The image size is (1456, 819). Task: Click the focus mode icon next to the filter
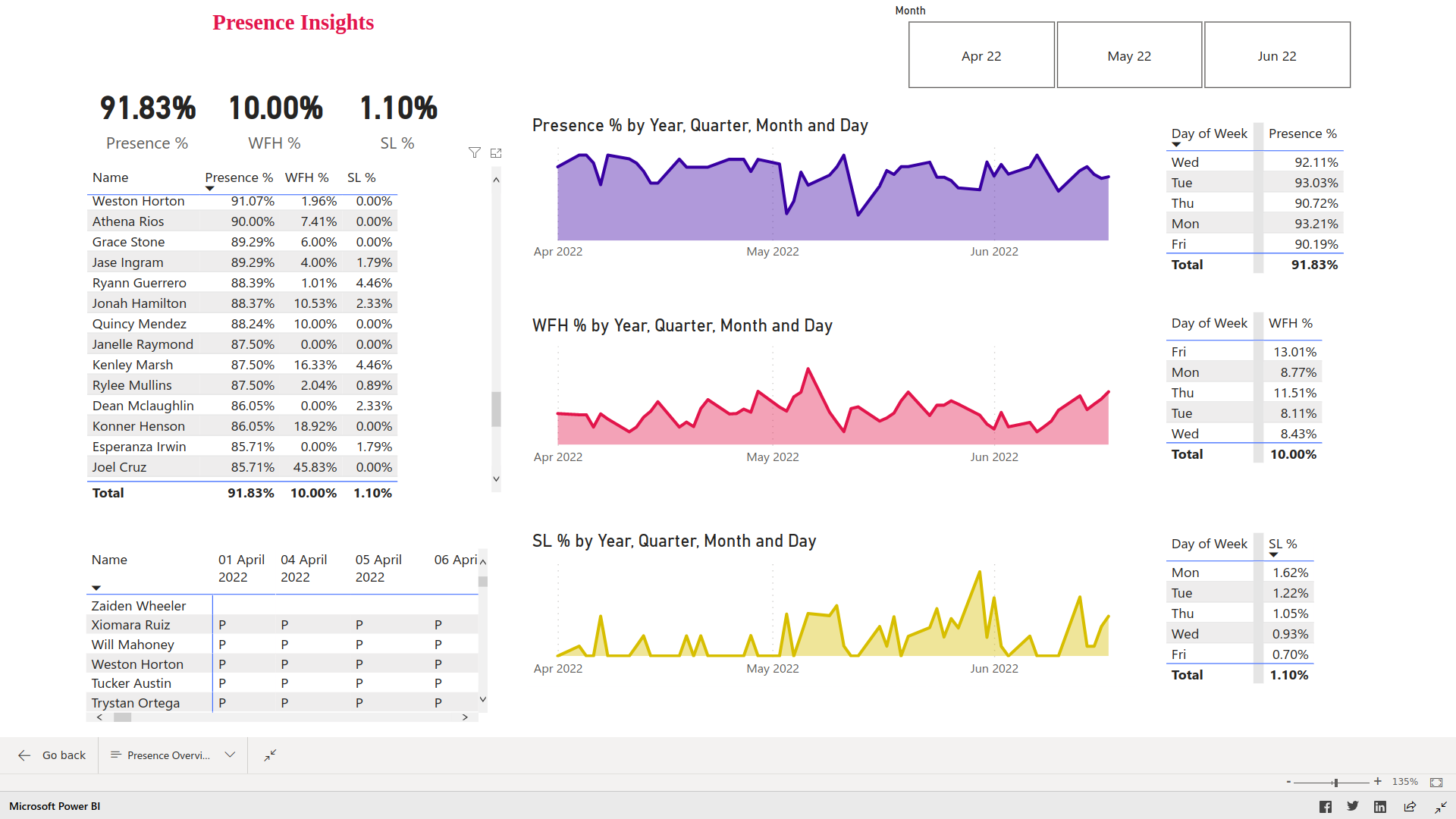coord(496,152)
